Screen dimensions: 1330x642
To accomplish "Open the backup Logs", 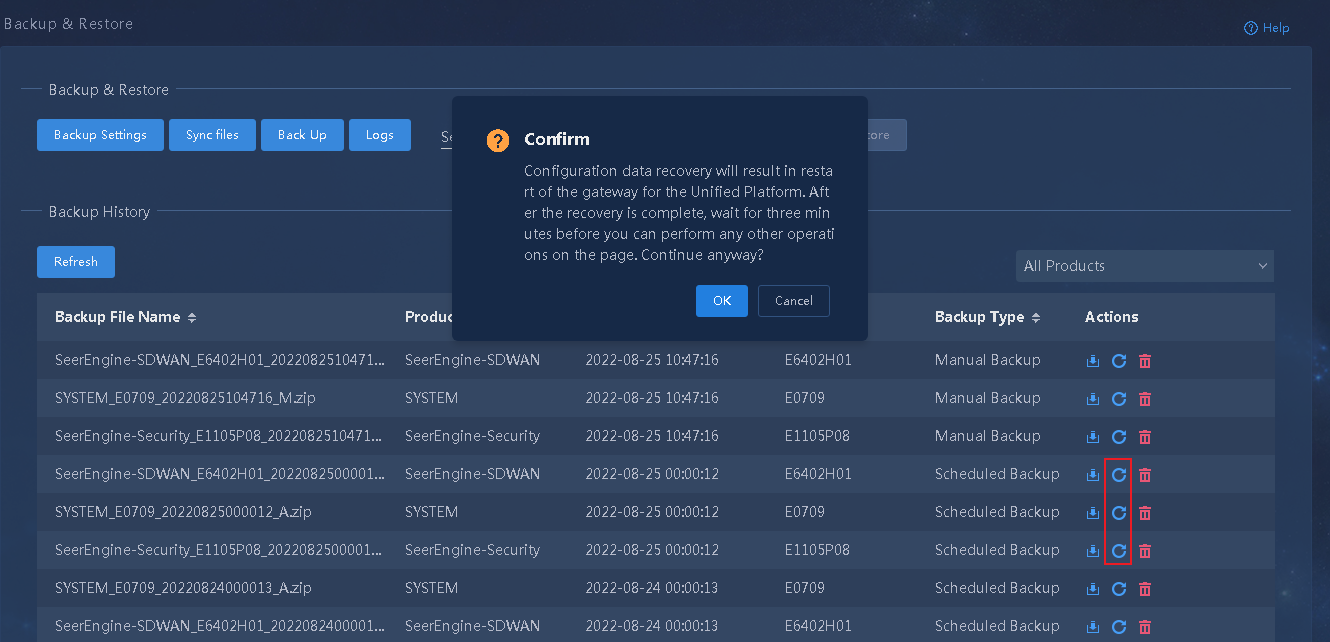I will tap(380, 135).
